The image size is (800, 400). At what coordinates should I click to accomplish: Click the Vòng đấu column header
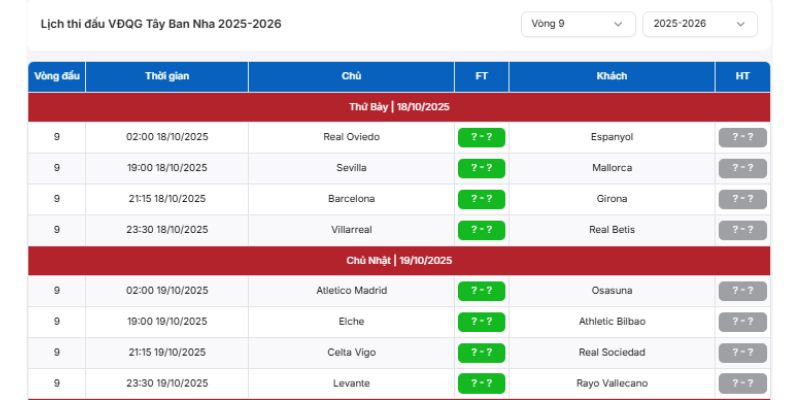[x=57, y=76]
